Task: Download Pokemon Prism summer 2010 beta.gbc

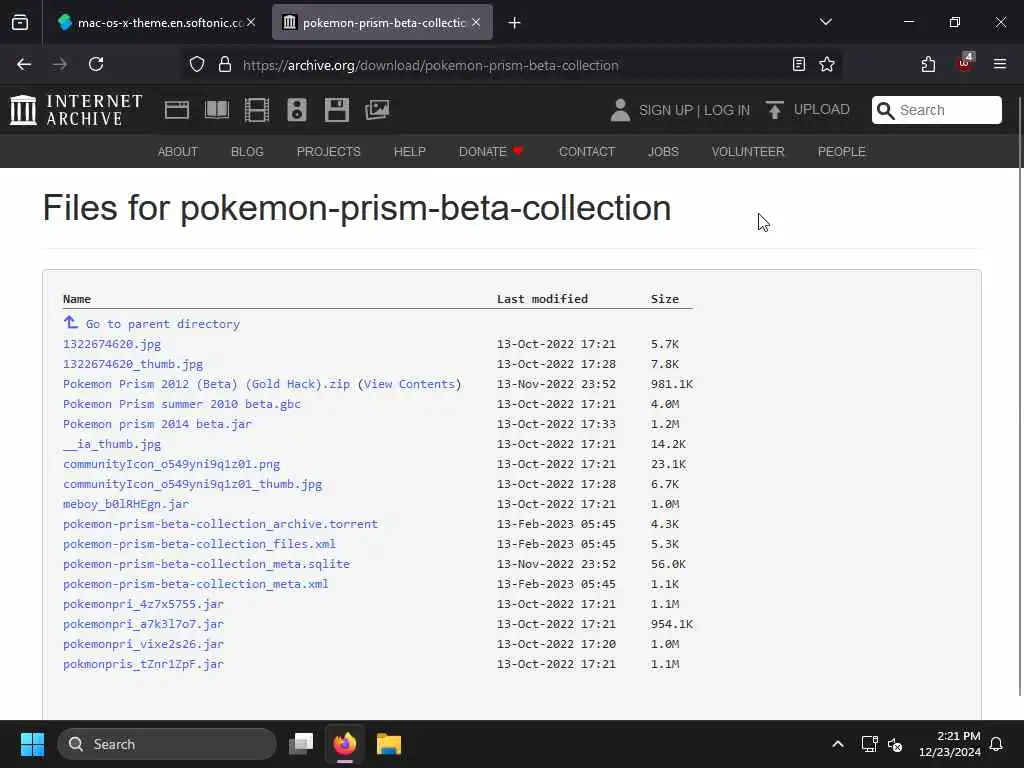Action: [182, 404]
